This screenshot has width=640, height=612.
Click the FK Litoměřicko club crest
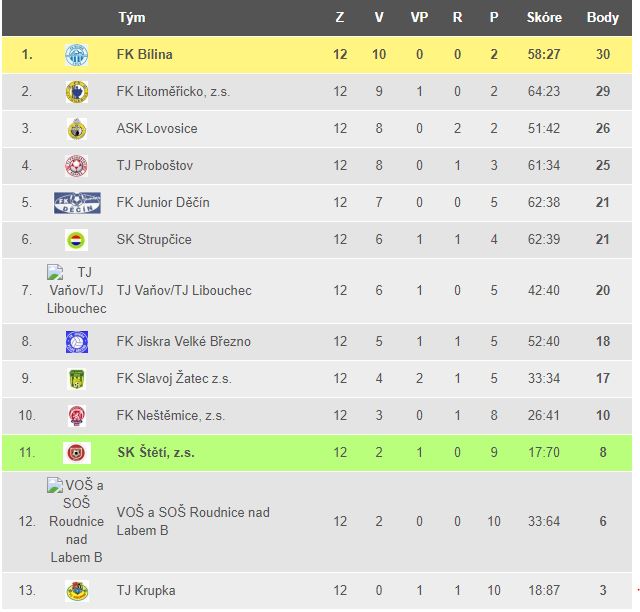coord(77,92)
